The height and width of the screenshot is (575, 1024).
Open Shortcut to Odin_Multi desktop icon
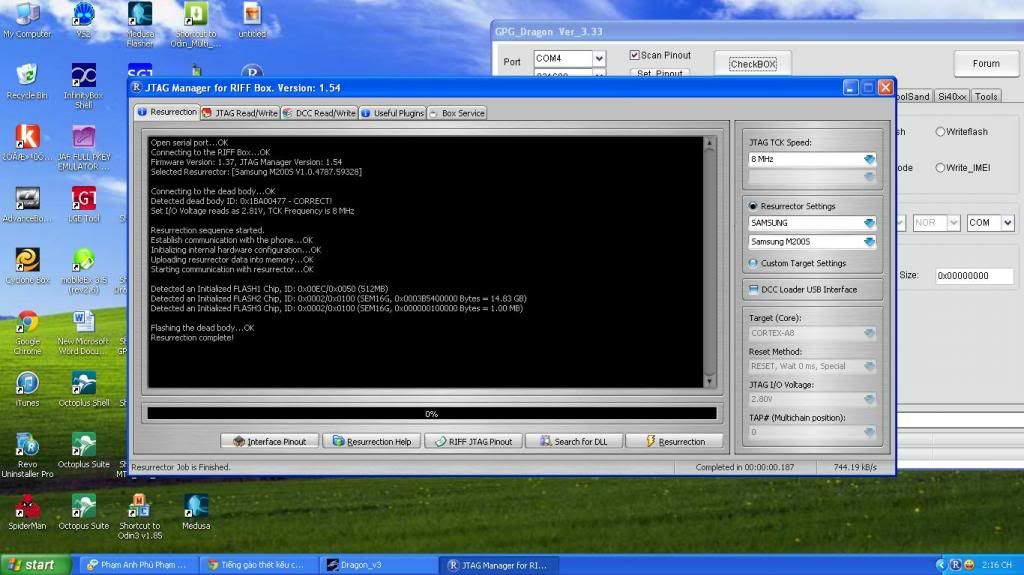(x=196, y=24)
